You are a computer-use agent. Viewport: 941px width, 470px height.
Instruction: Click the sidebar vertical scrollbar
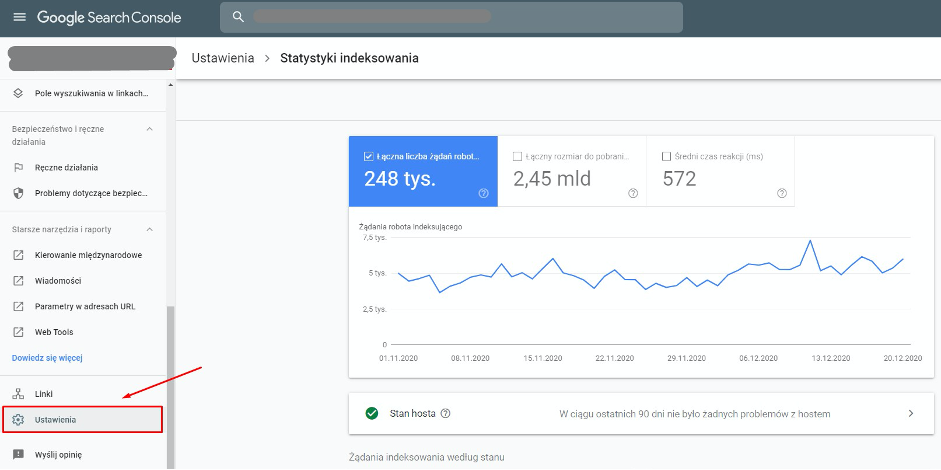(x=170, y=380)
